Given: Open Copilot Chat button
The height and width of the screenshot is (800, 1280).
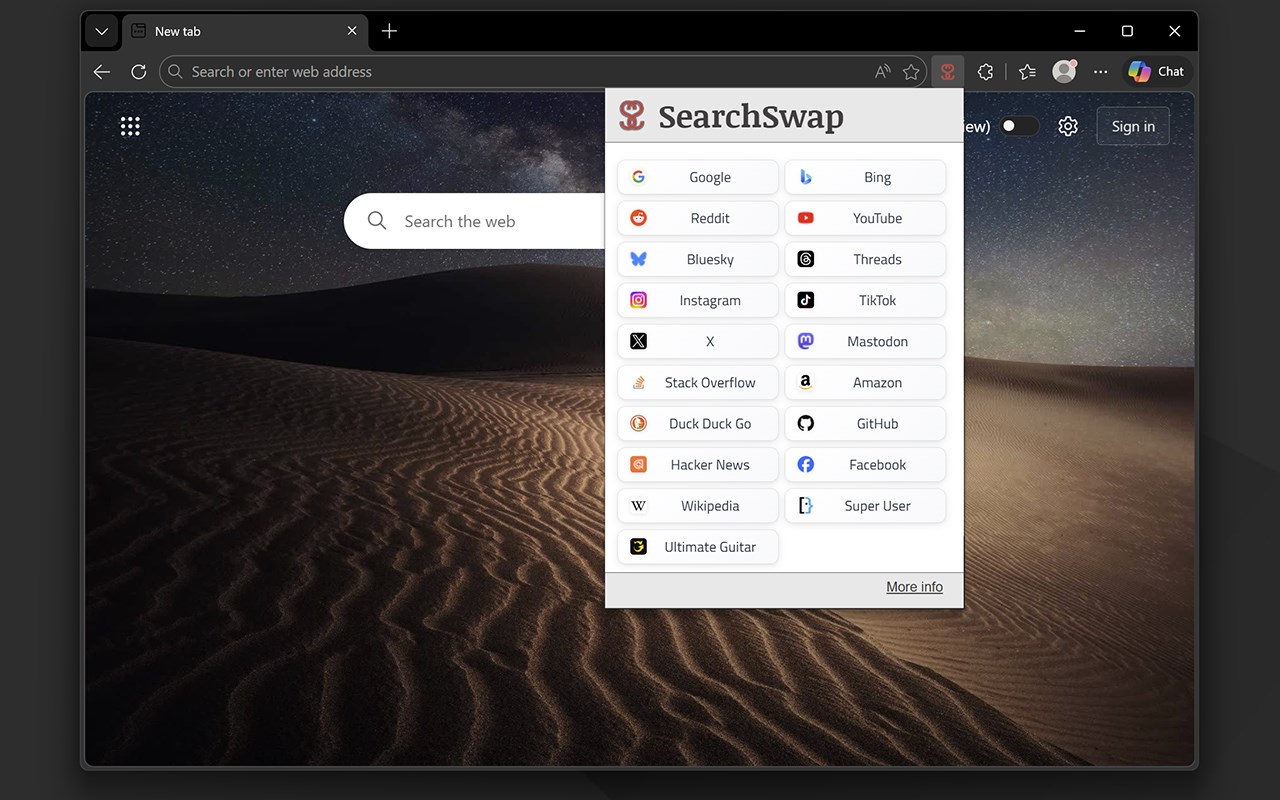Looking at the screenshot, I should [1156, 72].
